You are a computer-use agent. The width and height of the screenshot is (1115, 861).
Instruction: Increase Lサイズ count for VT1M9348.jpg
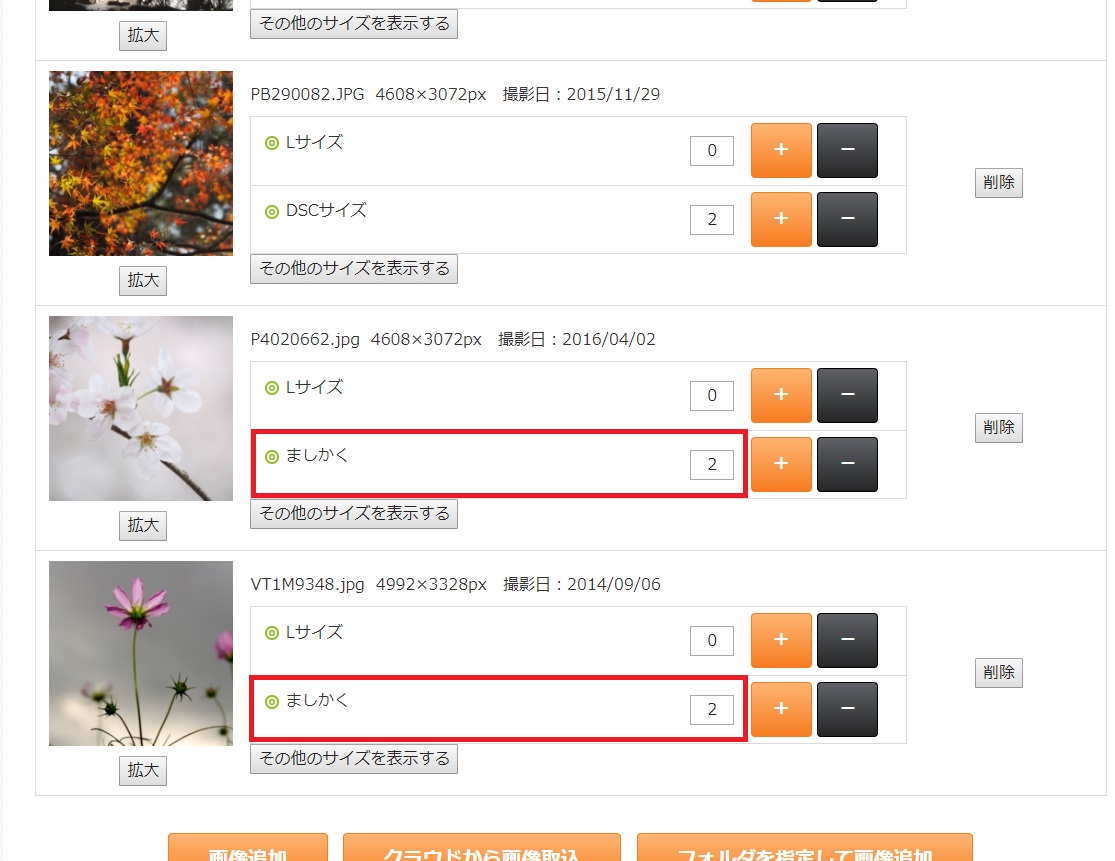(781, 640)
